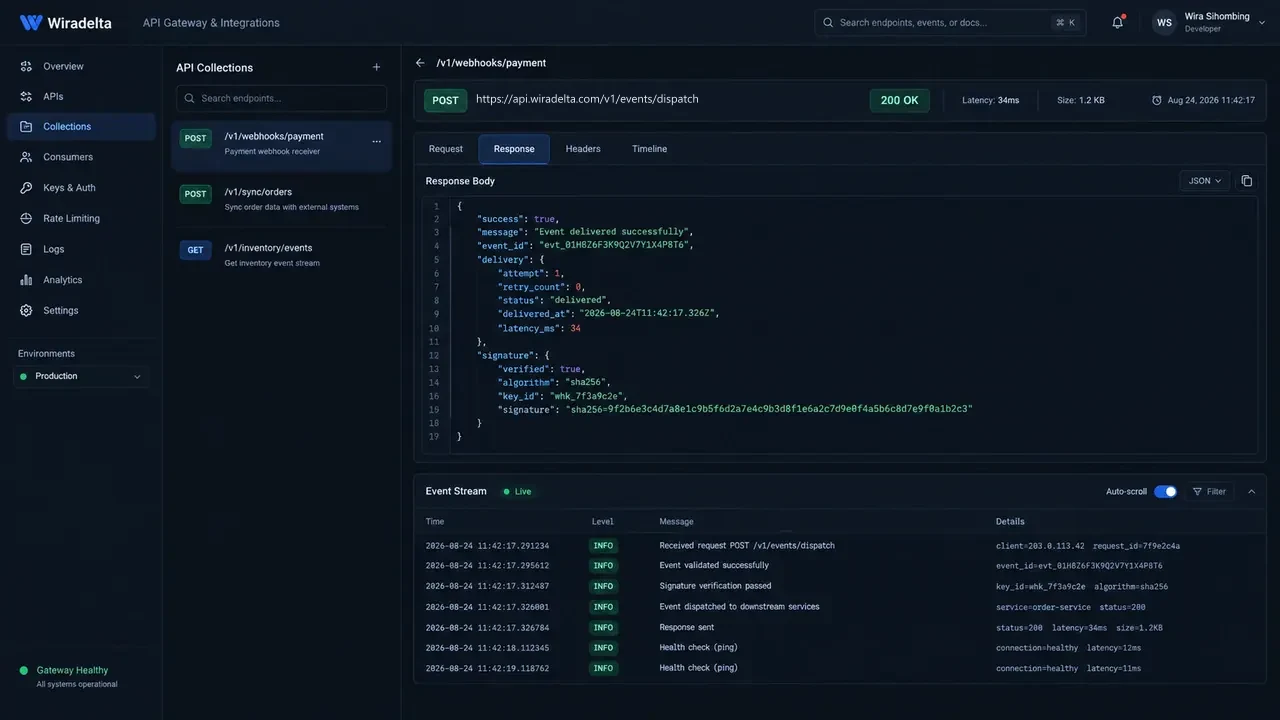Focus the global search field
Image resolution: width=1280 pixels, height=720 pixels.
click(x=950, y=22)
